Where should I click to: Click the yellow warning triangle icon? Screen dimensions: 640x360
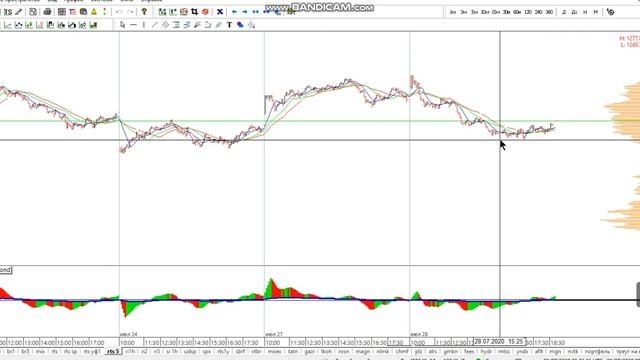click(x=94, y=12)
